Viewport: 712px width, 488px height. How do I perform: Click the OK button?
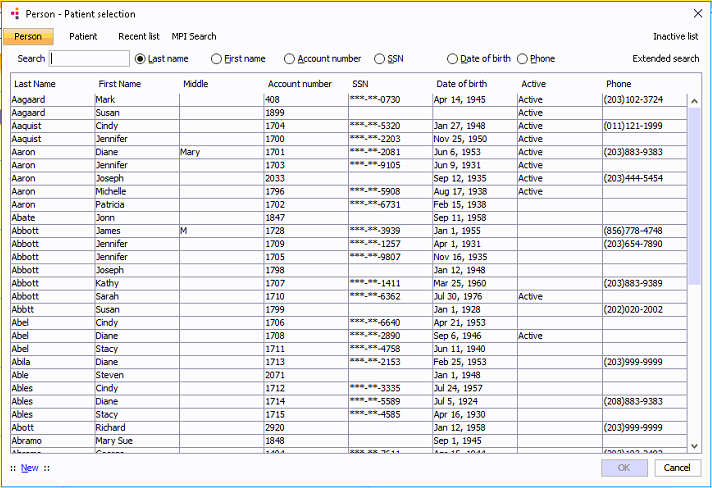point(624,468)
